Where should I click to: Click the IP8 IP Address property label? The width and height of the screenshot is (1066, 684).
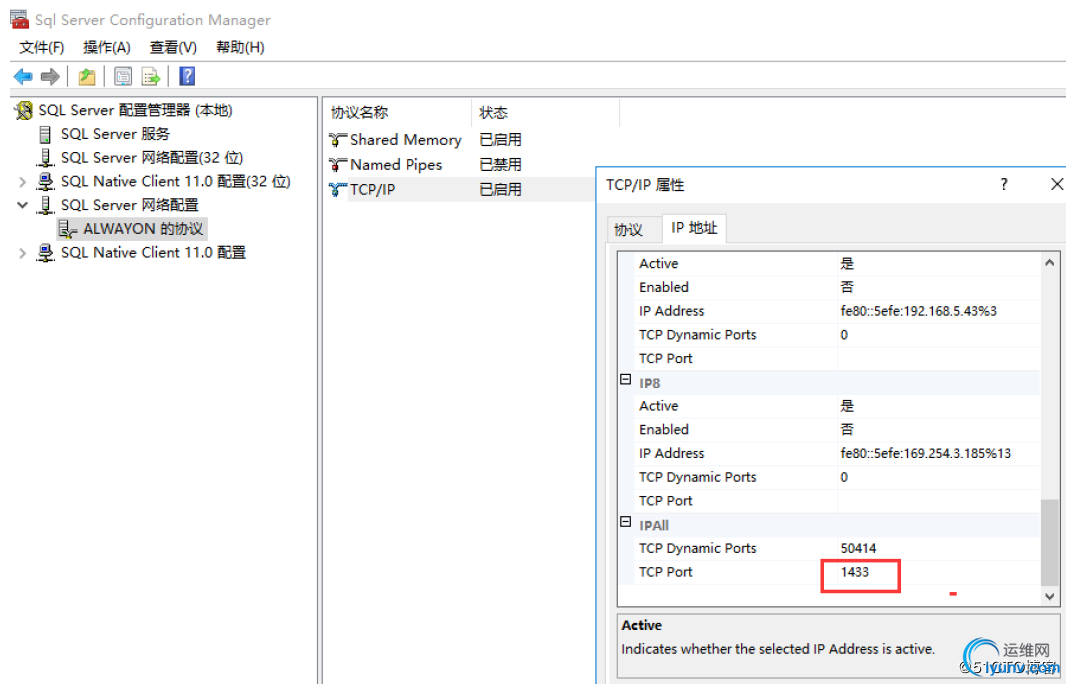(672, 453)
